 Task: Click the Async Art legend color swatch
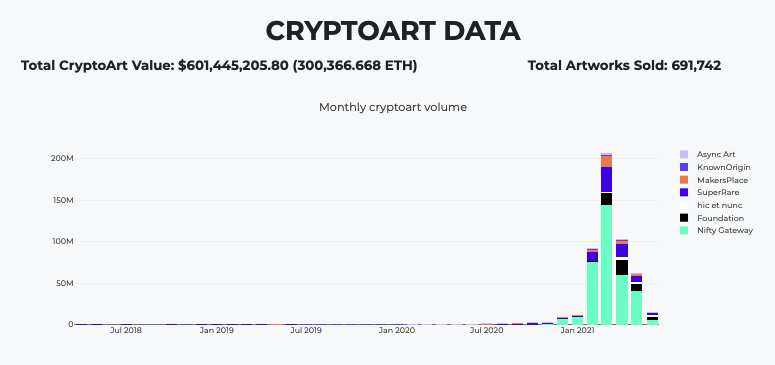click(x=684, y=154)
